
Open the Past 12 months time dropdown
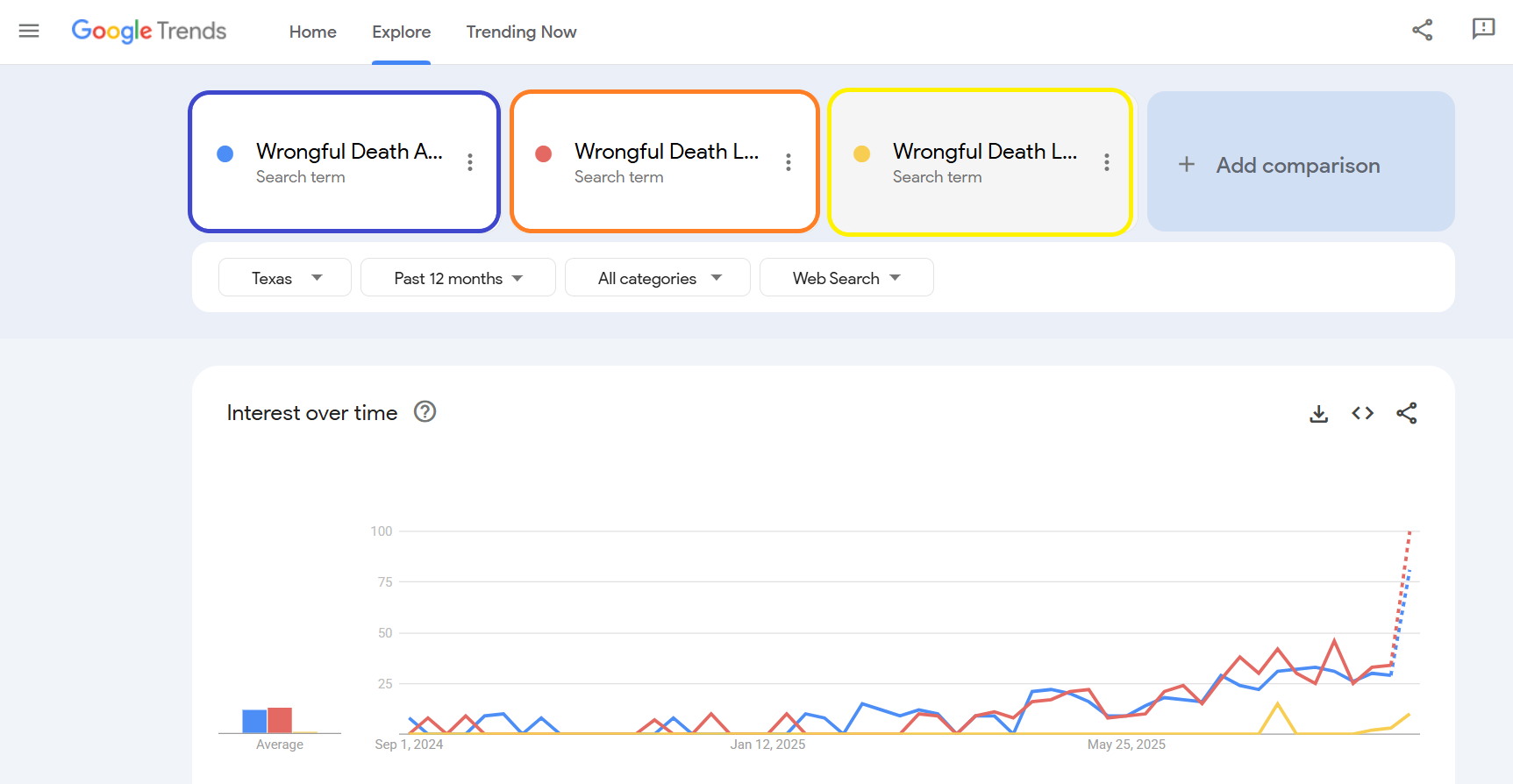click(x=458, y=278)
